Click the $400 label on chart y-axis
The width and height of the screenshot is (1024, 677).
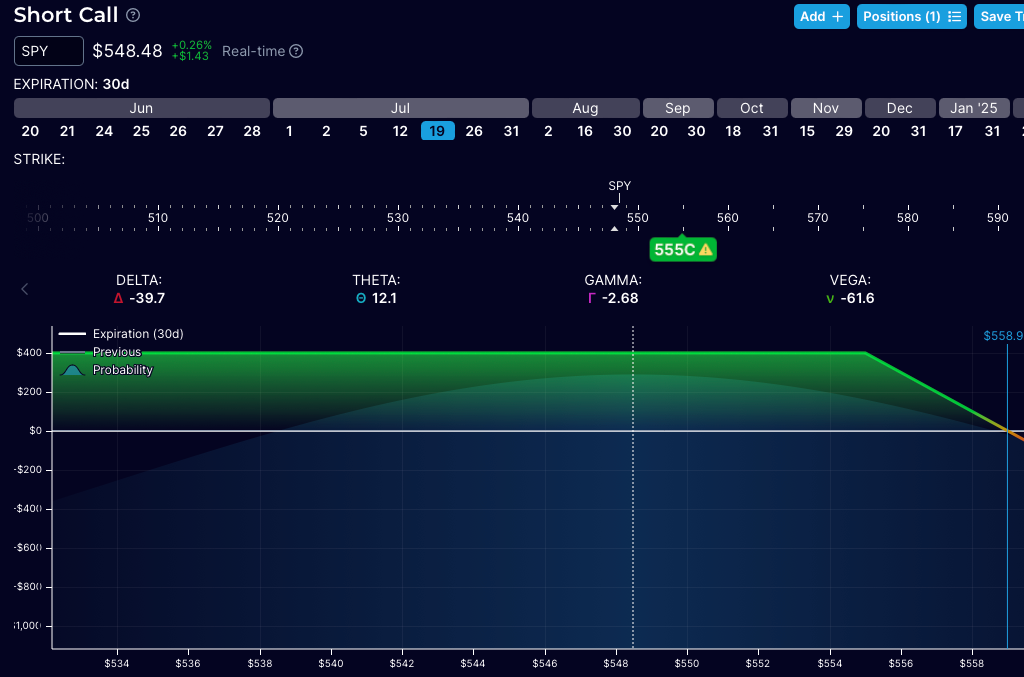coord(29,353)
